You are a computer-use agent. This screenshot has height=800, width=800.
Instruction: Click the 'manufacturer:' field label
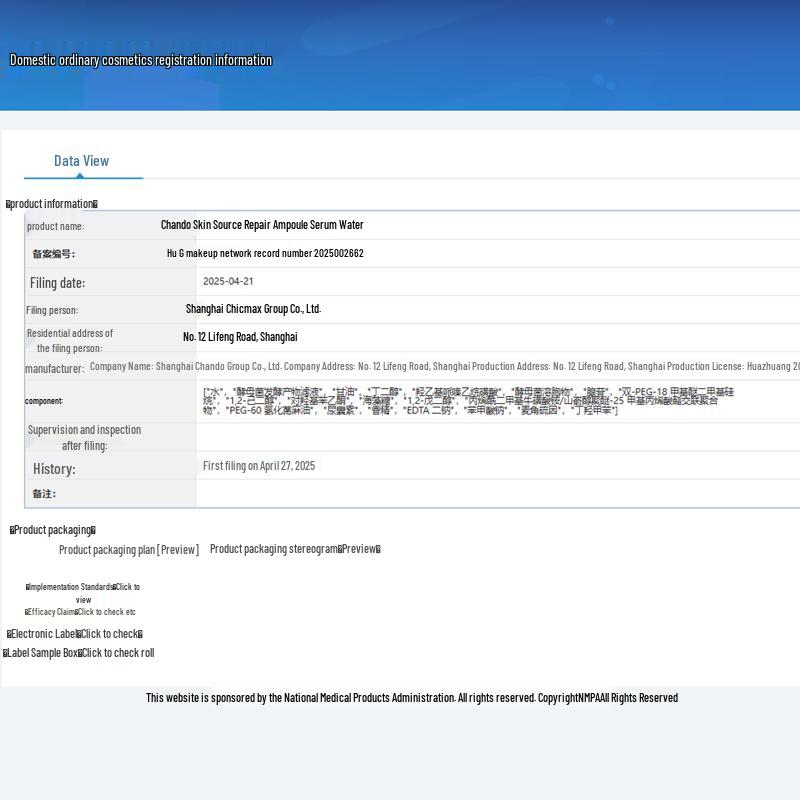point(55,368)
